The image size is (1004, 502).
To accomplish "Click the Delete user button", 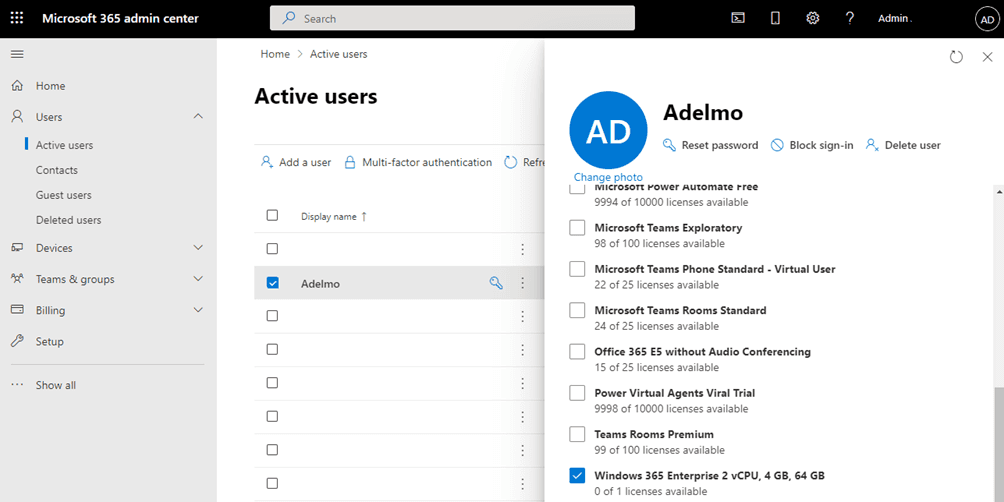I will 903,145.
